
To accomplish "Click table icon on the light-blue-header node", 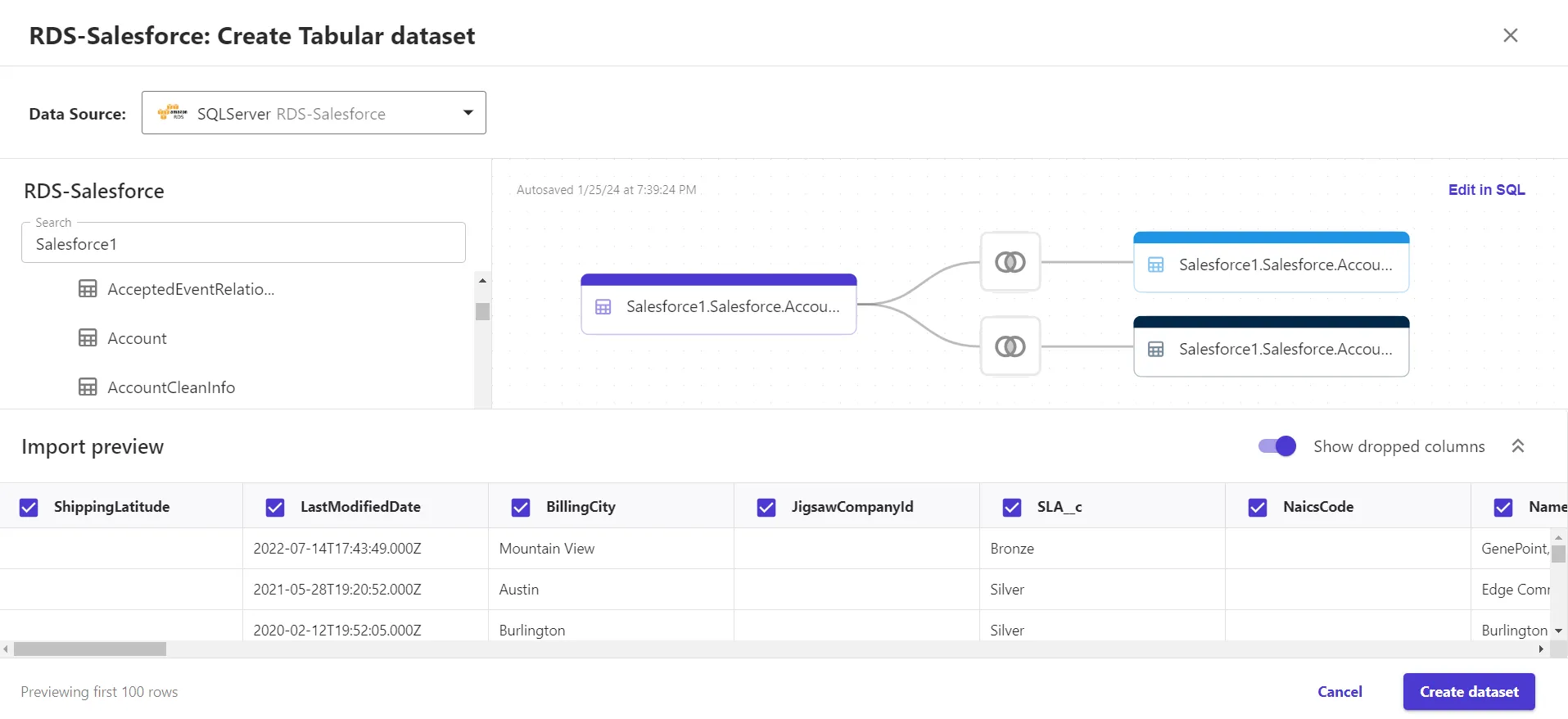I will [1155, 265].
